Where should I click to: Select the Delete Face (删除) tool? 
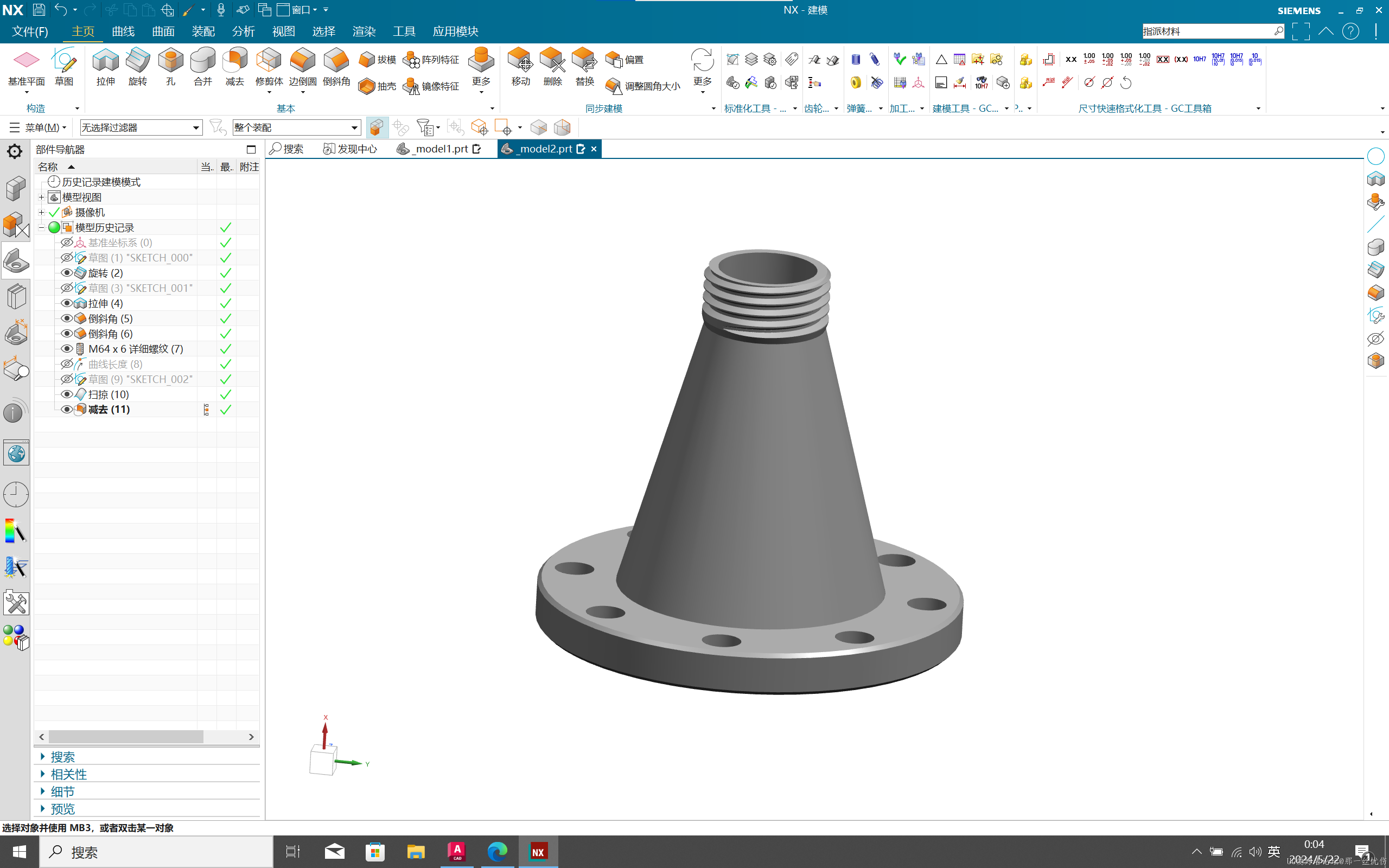click(x=553, y=67)
